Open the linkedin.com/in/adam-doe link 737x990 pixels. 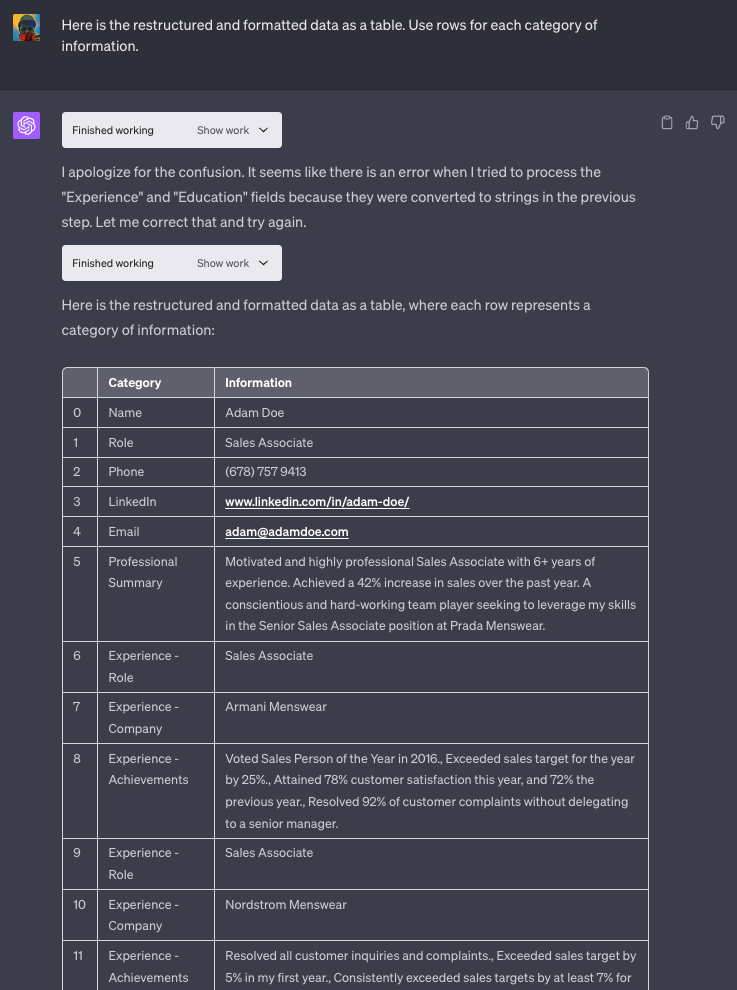tap(317, 502)
